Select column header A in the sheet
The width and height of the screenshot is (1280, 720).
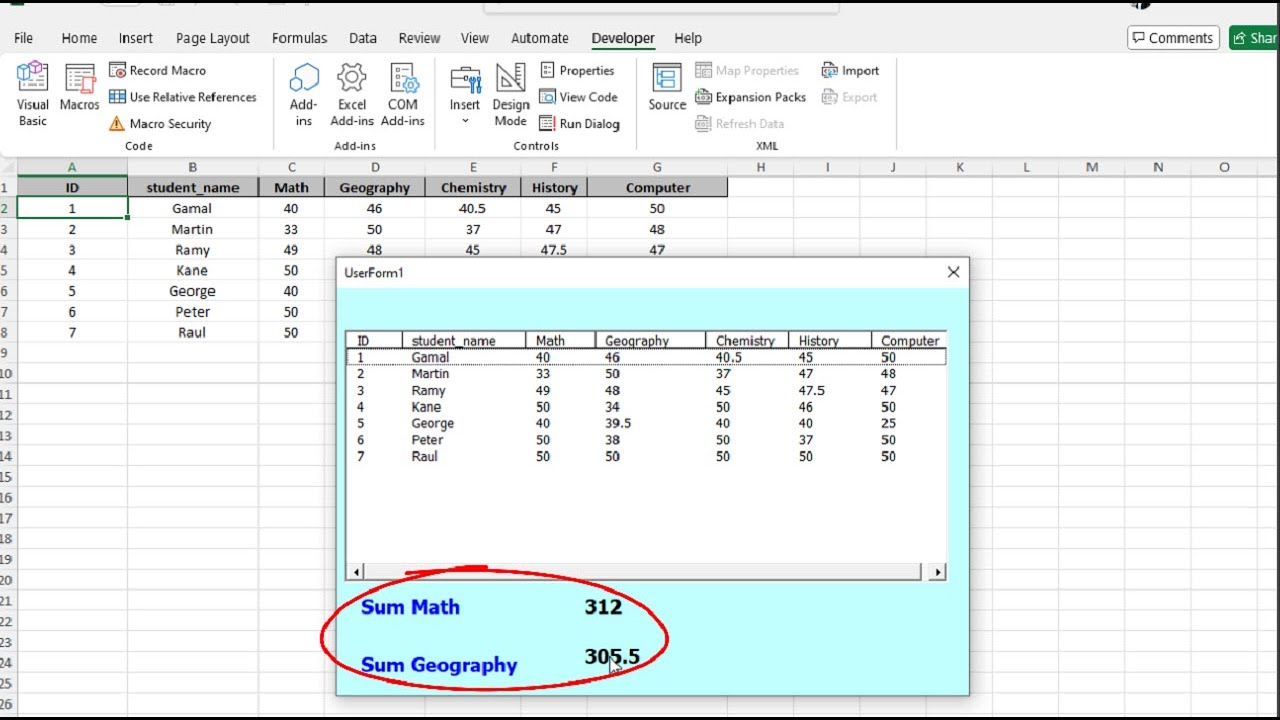(72, 167)
